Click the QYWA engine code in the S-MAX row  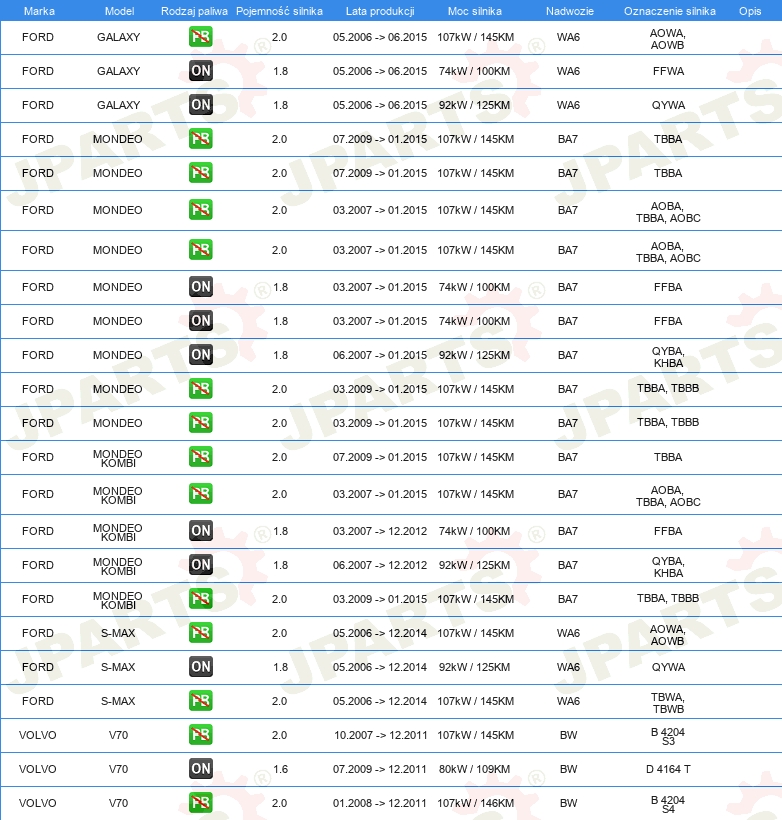pyautogui.click(x=668, y=667)
